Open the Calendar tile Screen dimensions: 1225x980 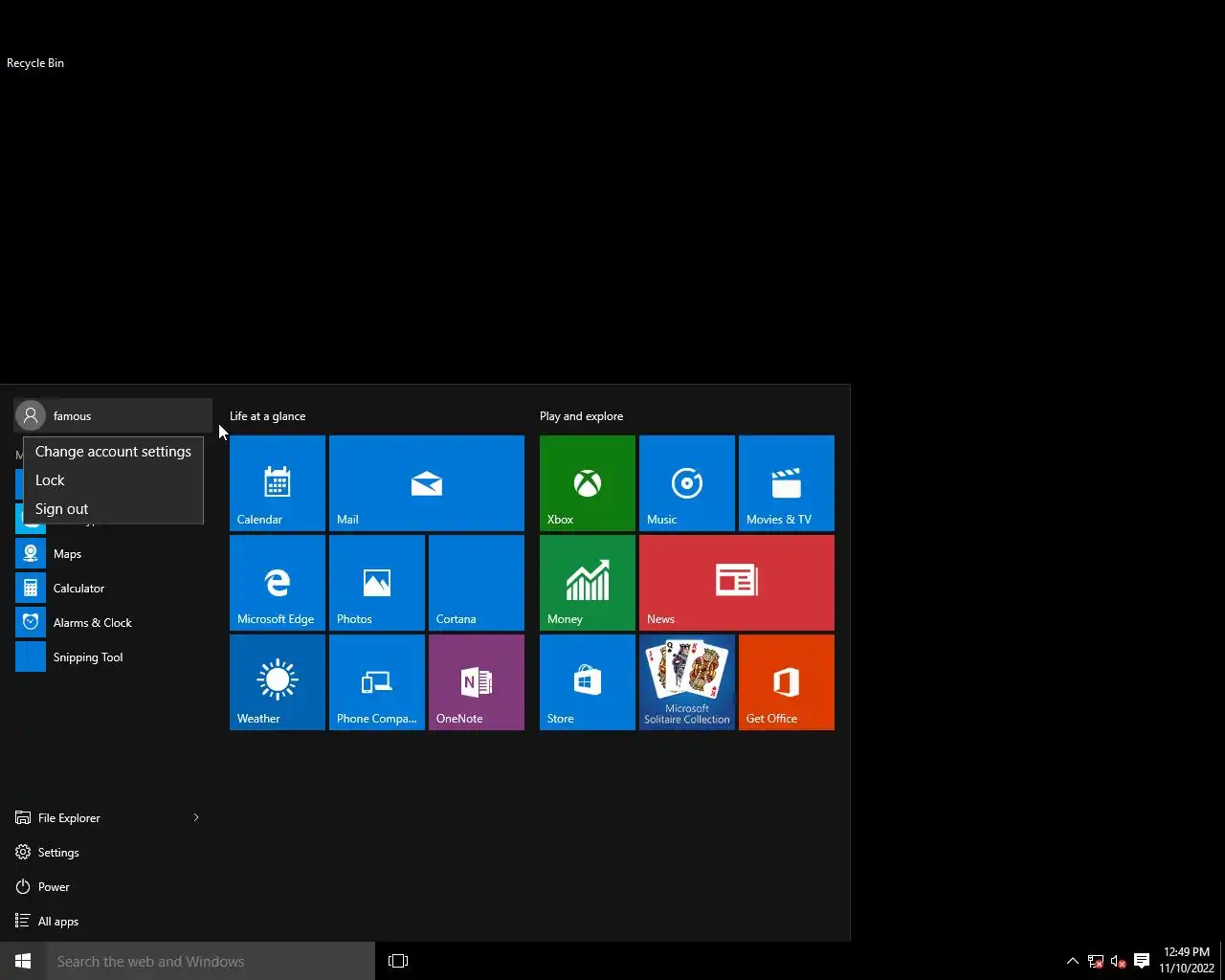click(278, 483)
